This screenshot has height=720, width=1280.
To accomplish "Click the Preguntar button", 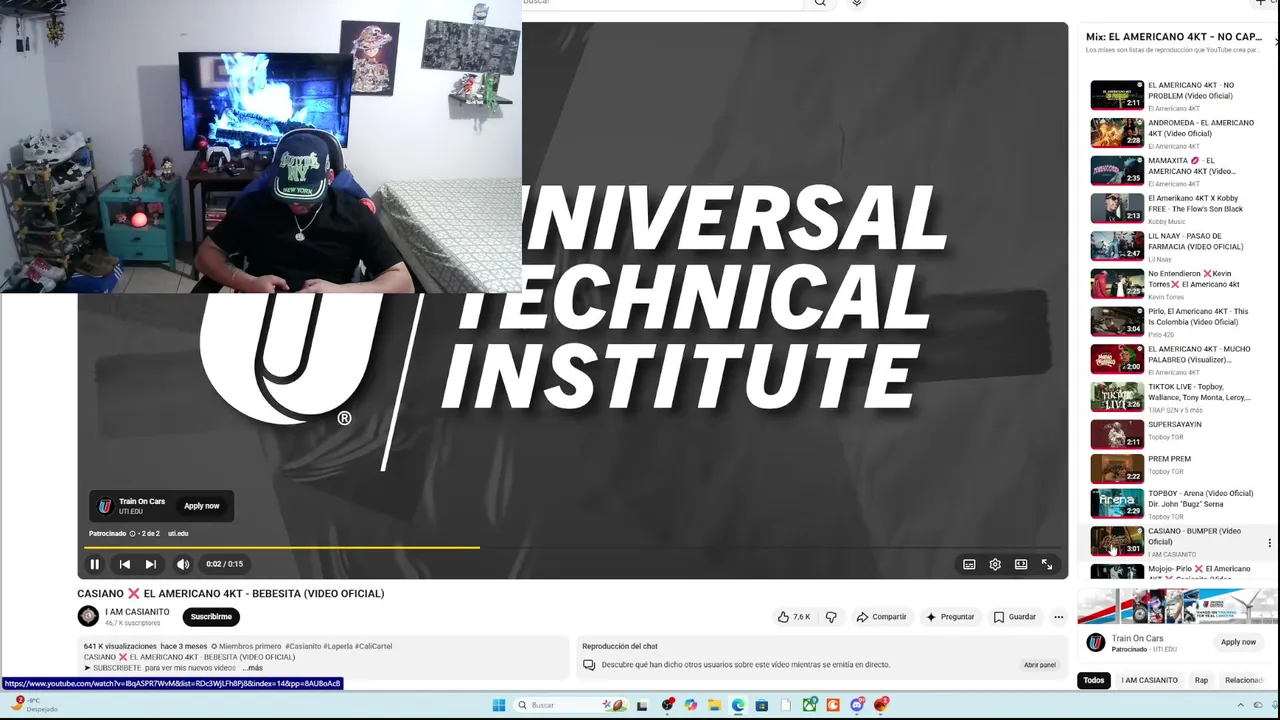I will pos(950,617).
